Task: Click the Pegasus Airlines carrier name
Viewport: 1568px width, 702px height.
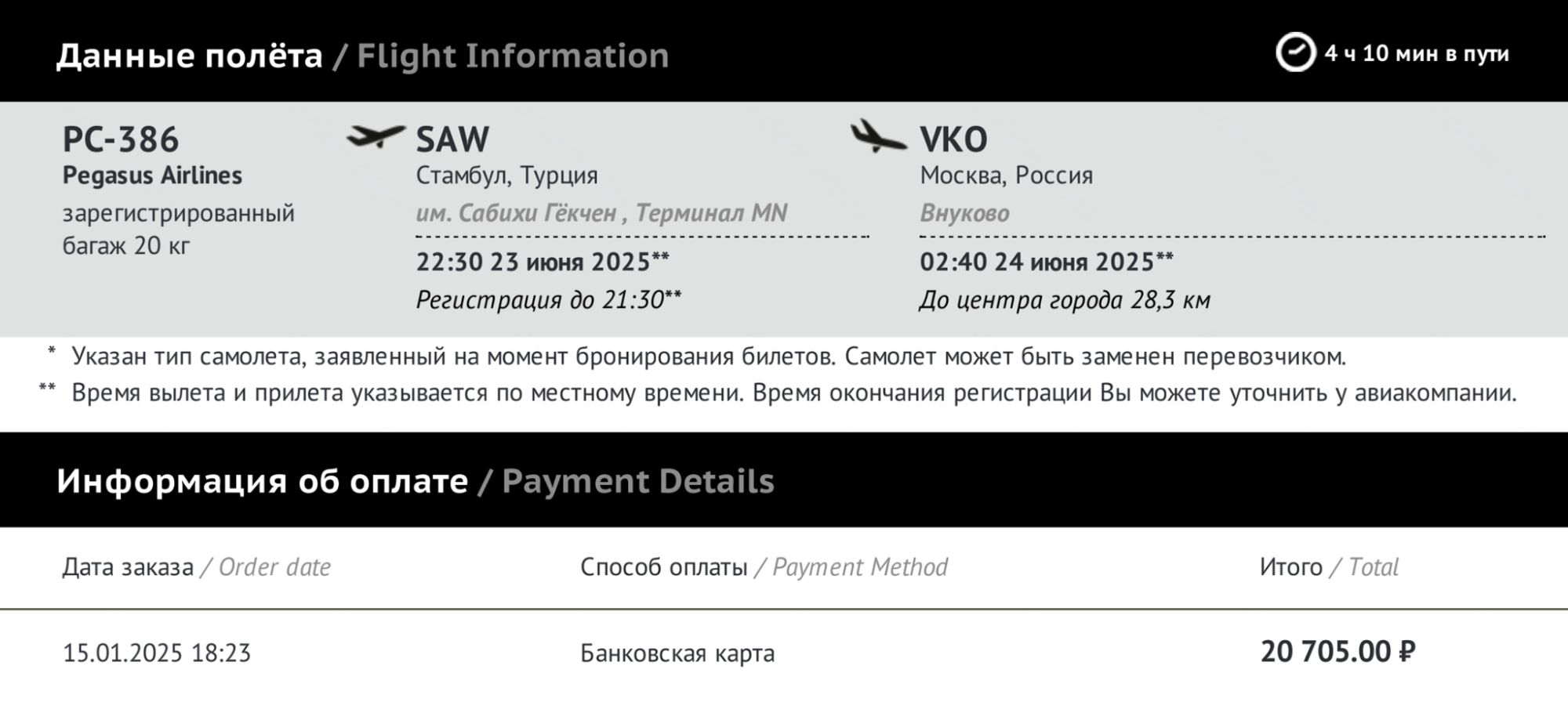Action: [x=152, y=175]
